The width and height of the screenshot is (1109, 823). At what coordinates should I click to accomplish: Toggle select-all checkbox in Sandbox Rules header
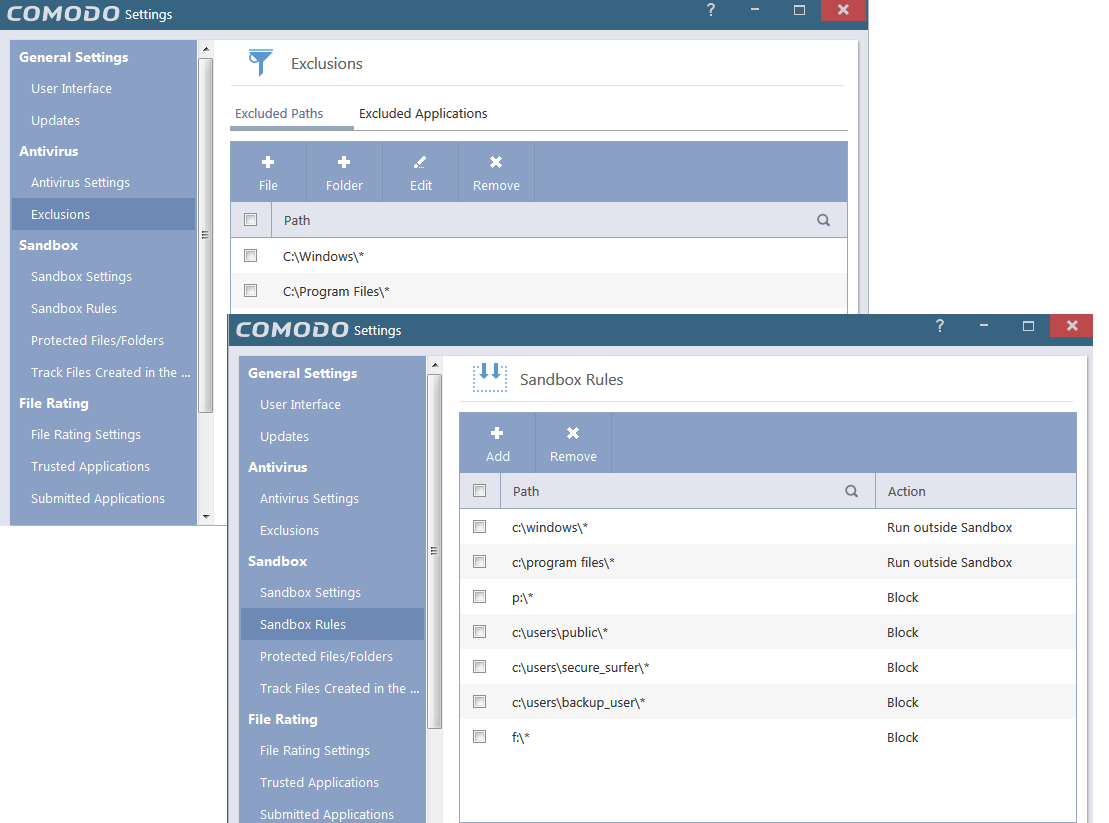point(480,490)
